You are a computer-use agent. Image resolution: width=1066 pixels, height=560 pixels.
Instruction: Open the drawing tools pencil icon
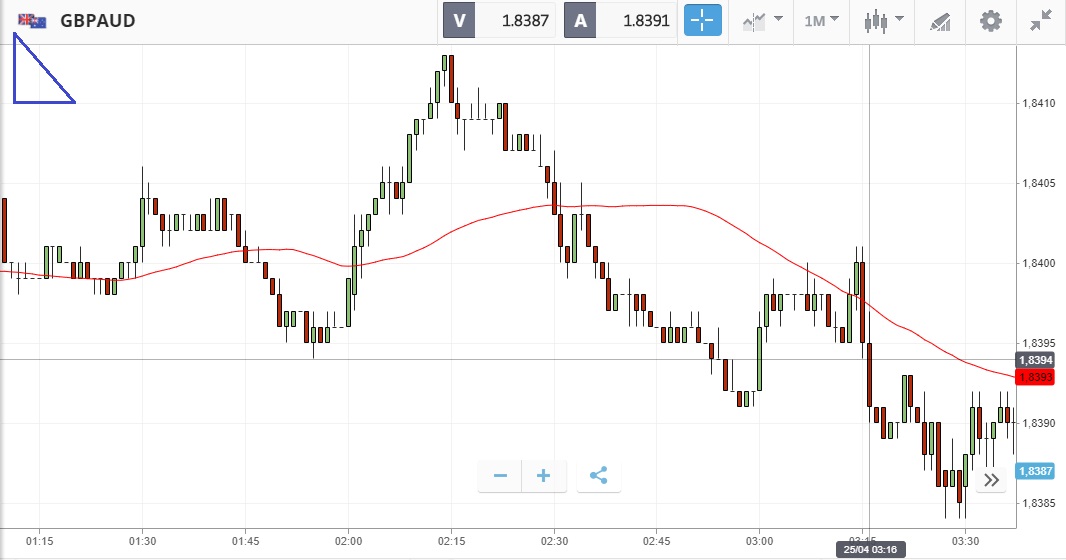tap(940, 20)
